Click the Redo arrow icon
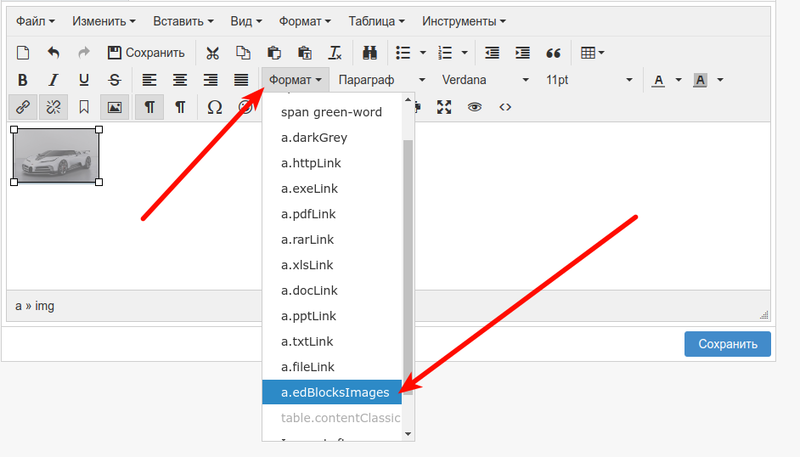 point(84,53)
